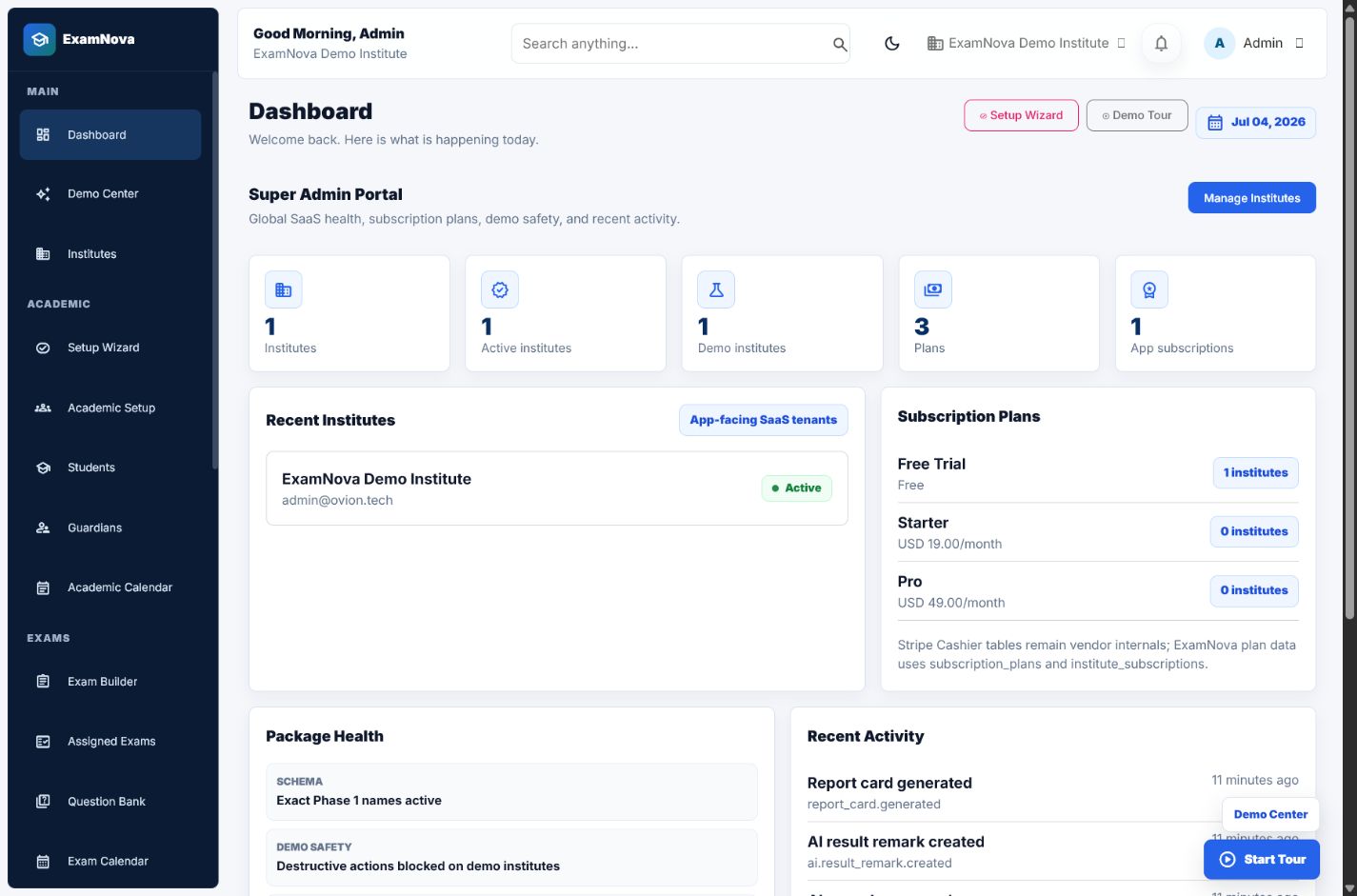Click the play icon on Start Tour
Image resolution: width=1357 pixels, height=896 pixels.
click(x=1227, y=859)
